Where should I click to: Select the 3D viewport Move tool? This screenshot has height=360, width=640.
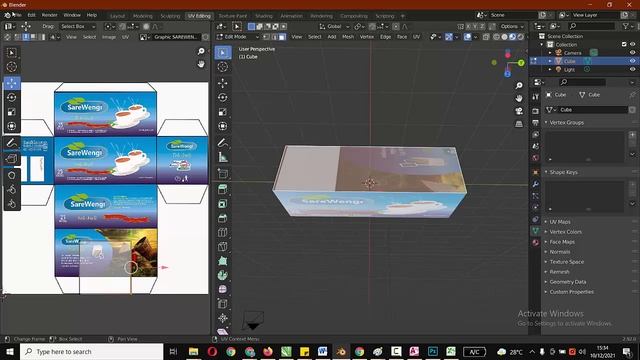click(222, 83)
